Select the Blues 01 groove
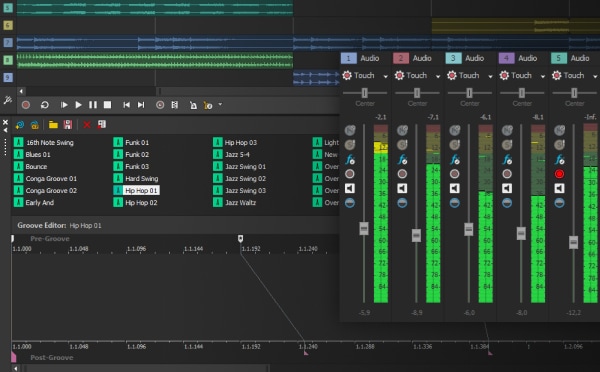Image resolution: width=600 pixels, height=372 pixels. 38,155
